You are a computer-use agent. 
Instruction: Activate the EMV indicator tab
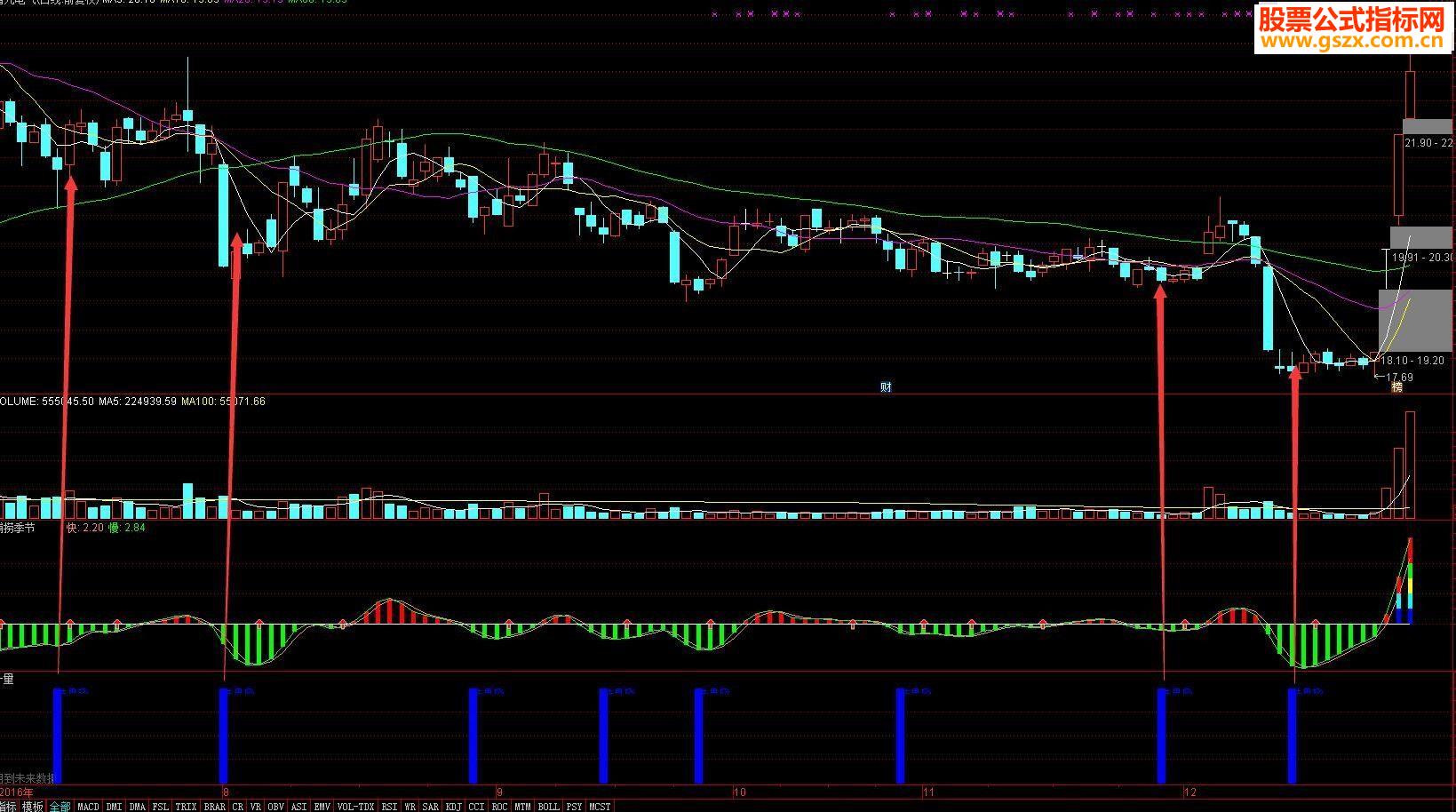click(322, 807)
